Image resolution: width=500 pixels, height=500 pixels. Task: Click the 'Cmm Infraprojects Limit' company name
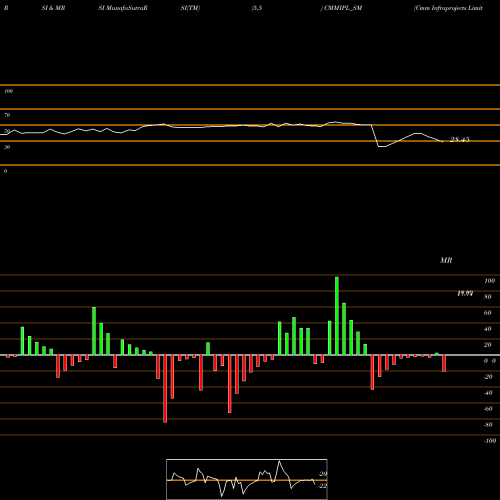click(x=448, y=8)
